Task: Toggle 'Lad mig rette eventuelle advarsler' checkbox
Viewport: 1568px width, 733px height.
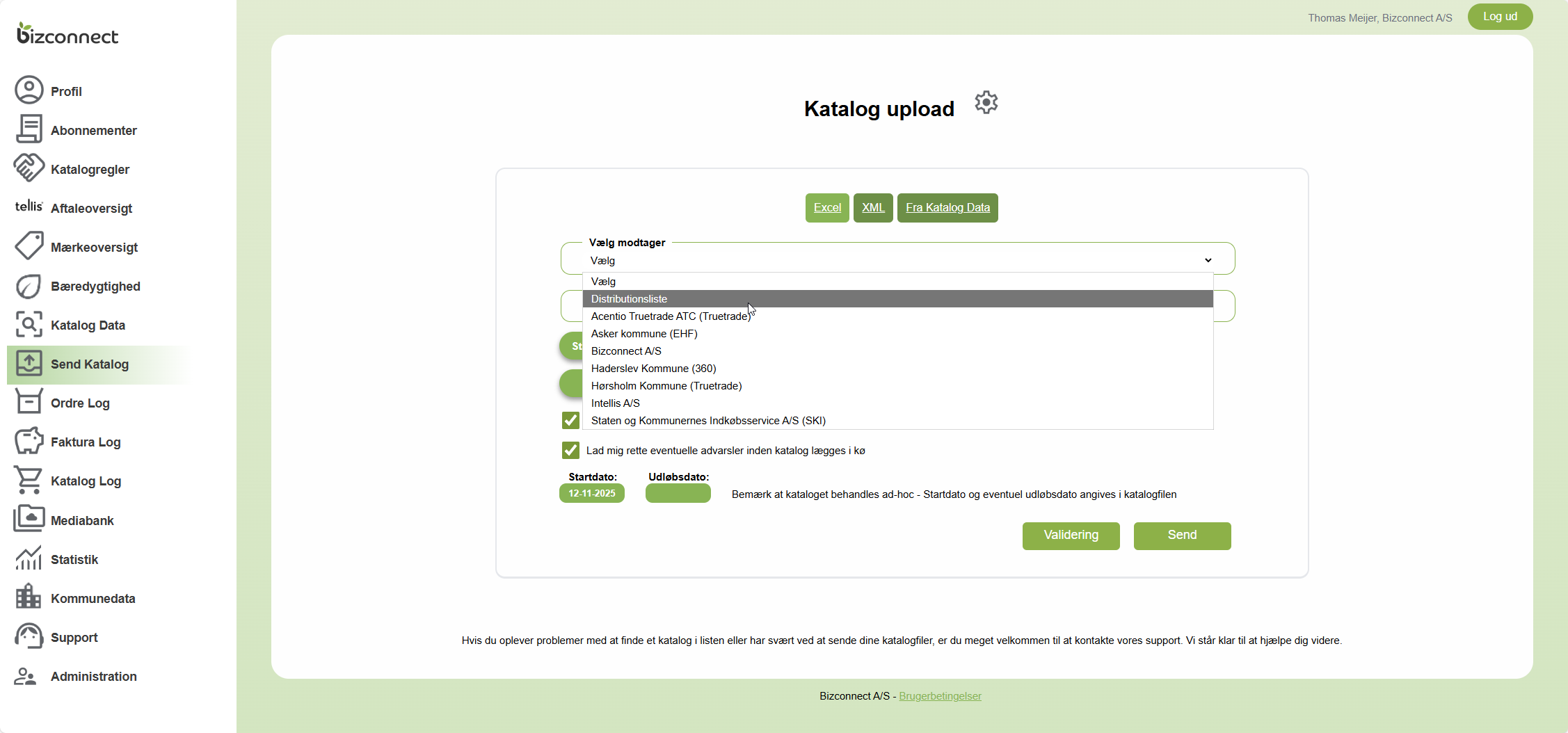Action: [x=570, y=450]
